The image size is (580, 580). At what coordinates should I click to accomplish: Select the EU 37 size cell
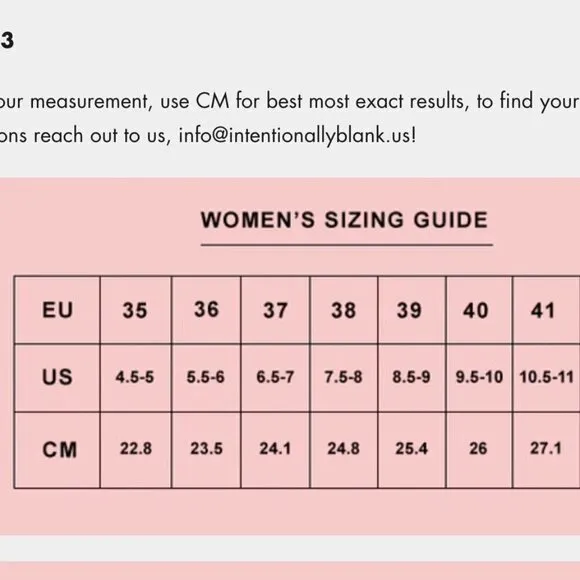coord(275,310)
